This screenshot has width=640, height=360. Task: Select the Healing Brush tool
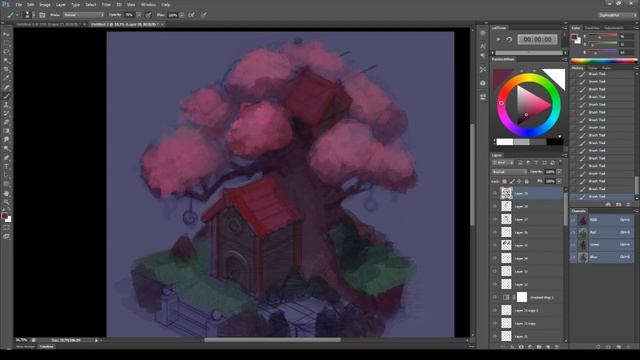point(6,87)
